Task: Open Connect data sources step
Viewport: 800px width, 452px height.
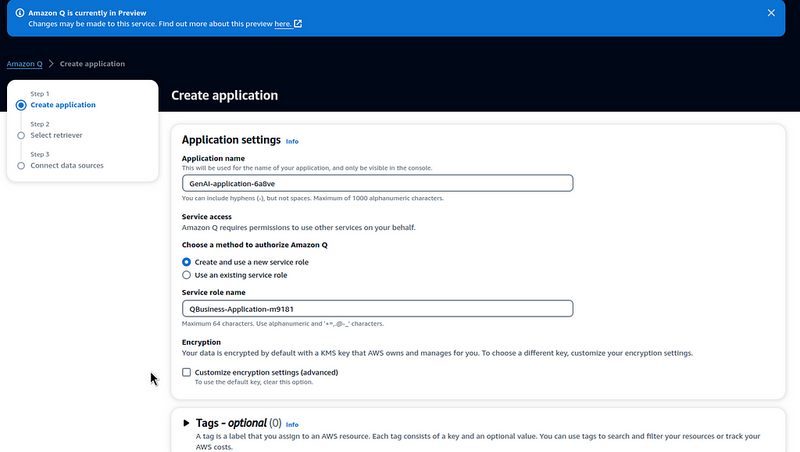Action: coord(67,165)
